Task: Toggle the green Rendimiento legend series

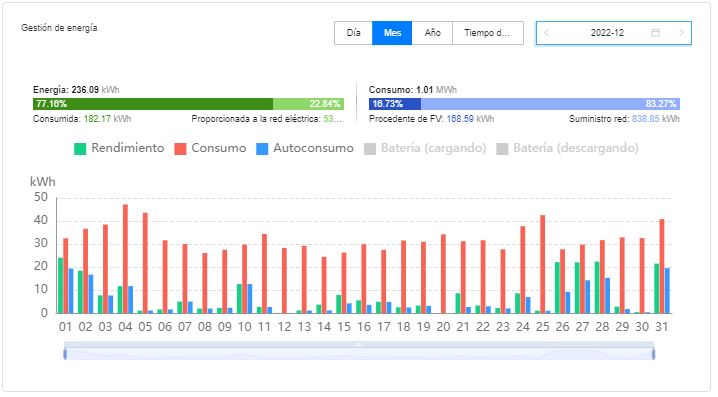Action: click(x=119, y=148)
